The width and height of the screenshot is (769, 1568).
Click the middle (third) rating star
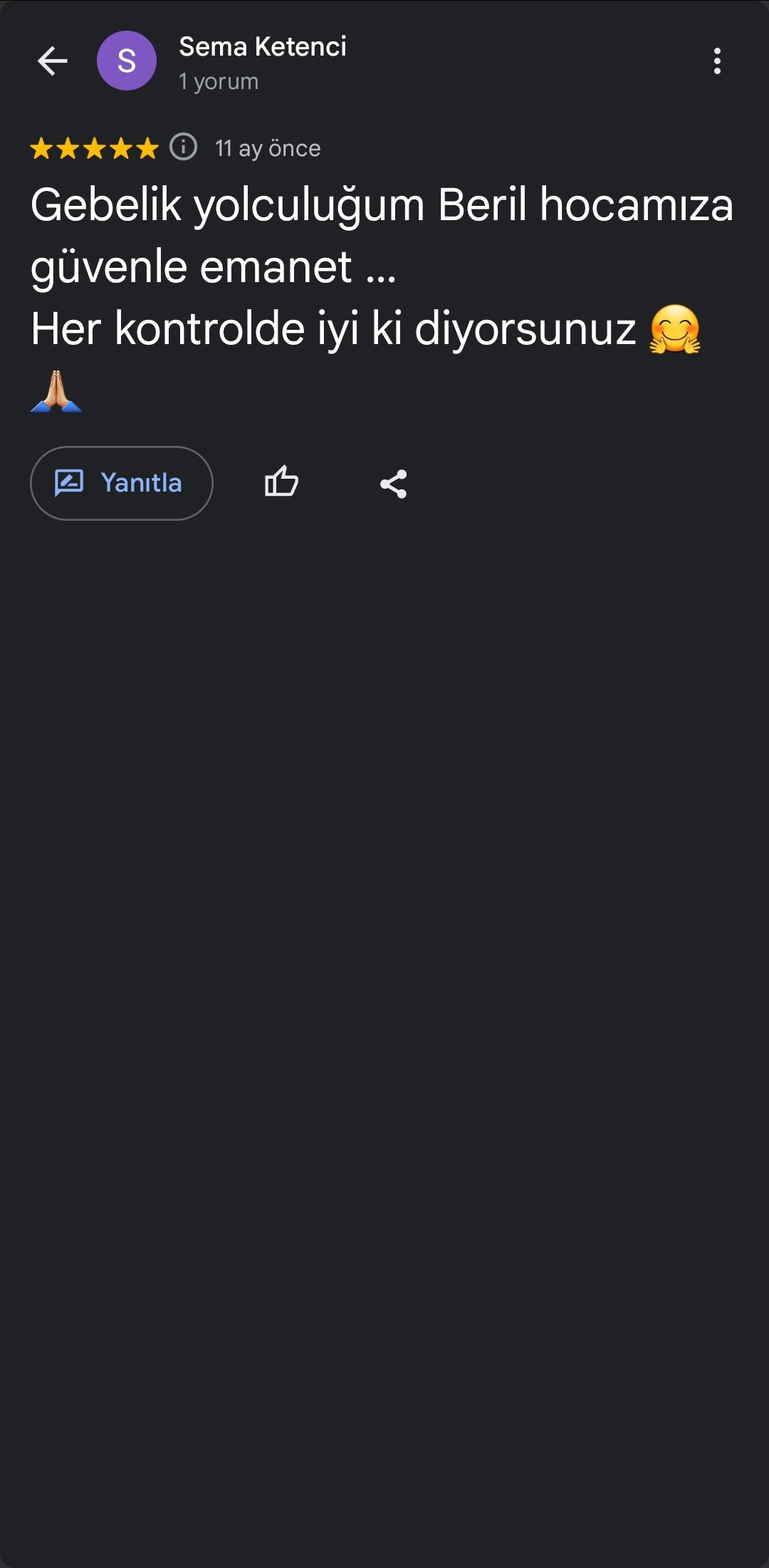[x=94, y=148]
